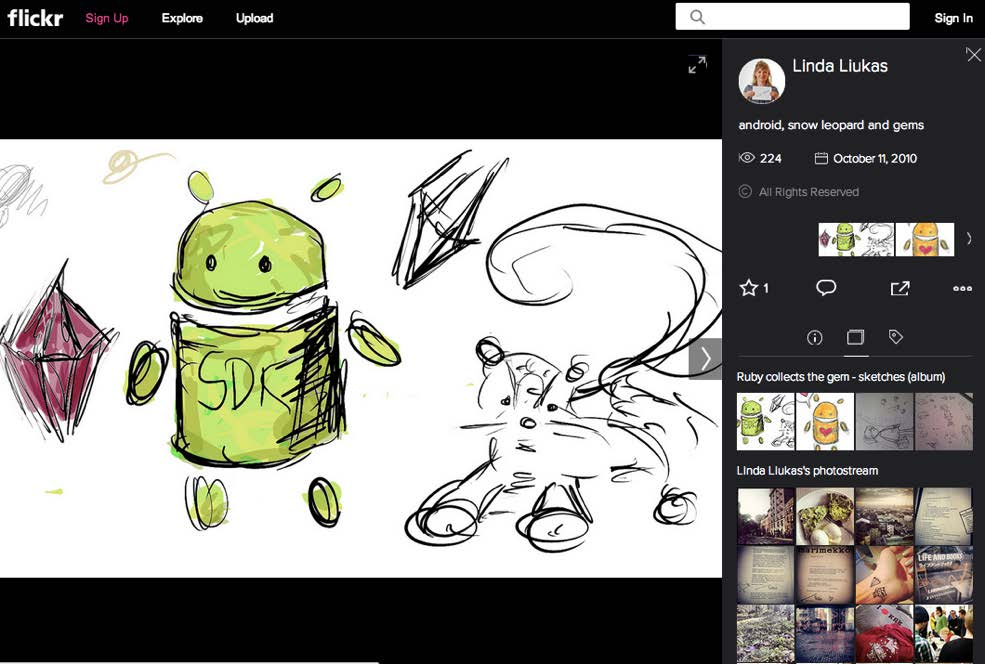Go to next photo with arrow
The image size is (985, 664).
pyautogui.click(x=705, y=359)
